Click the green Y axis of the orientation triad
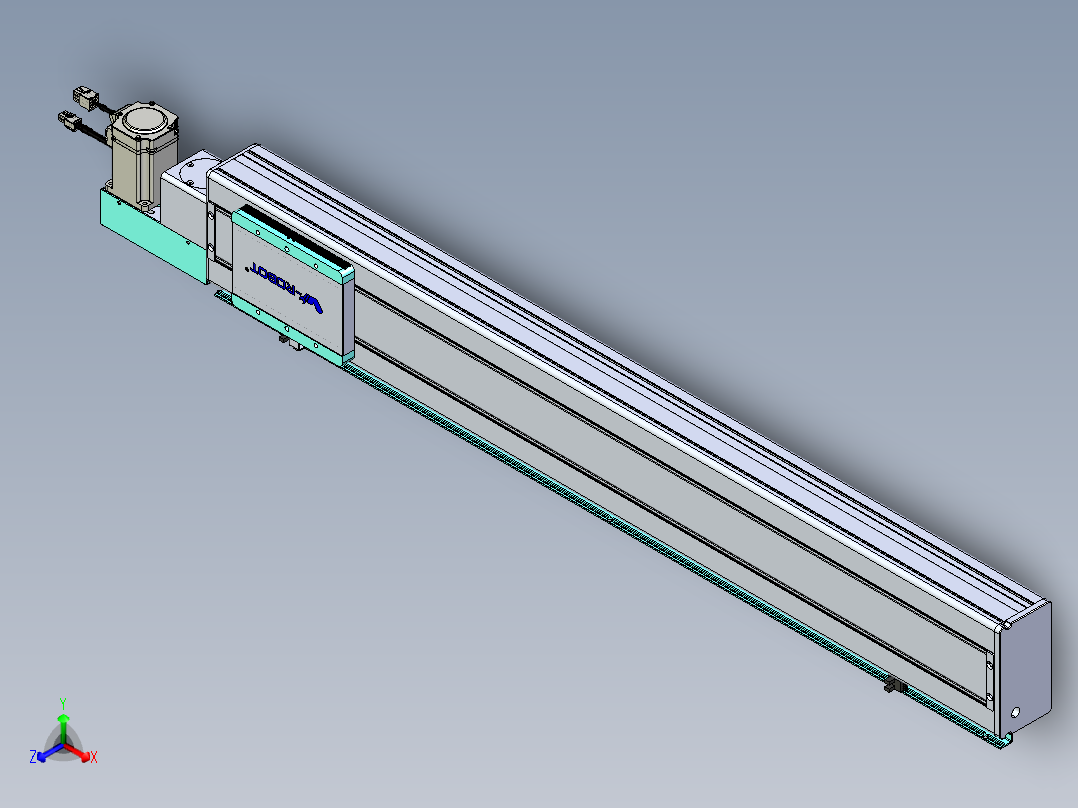The image size is (1078, 808). [x=63, y=728]
